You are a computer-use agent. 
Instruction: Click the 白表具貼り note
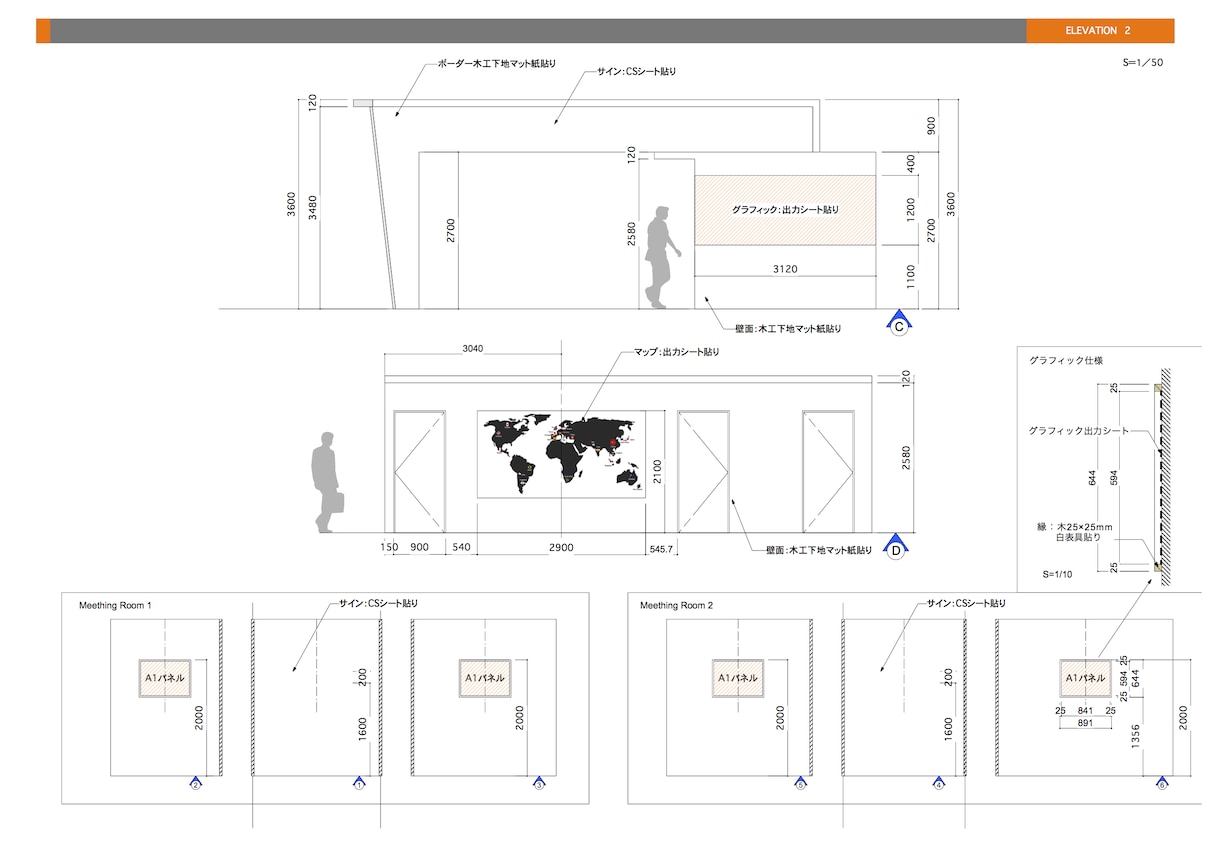pyautogui.click(x=1077, y=539)
